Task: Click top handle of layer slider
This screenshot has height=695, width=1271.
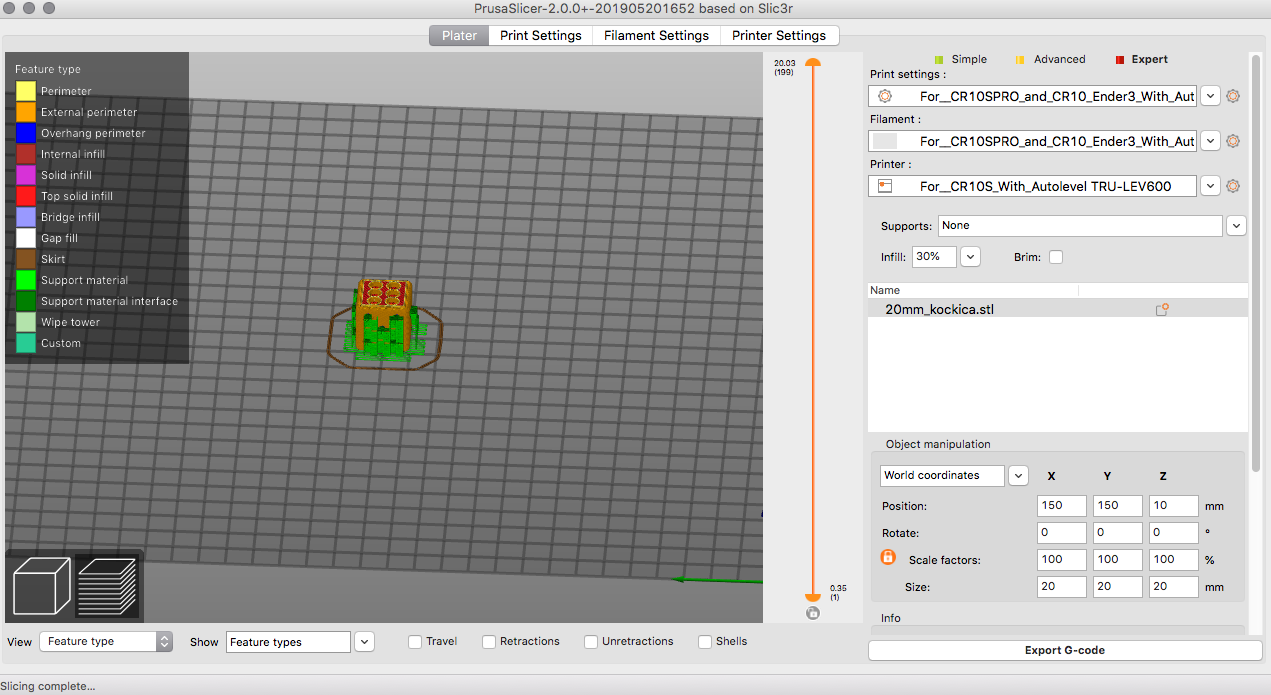Action: point(813,63)
